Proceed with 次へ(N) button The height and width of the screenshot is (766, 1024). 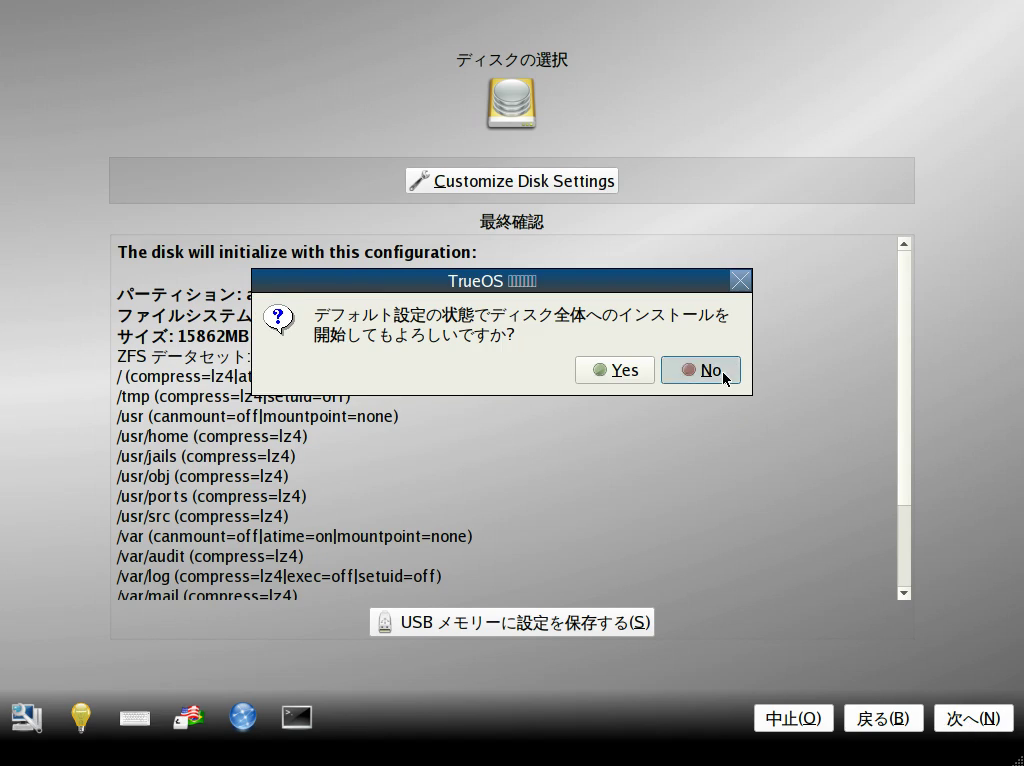(x=973, y=718)
